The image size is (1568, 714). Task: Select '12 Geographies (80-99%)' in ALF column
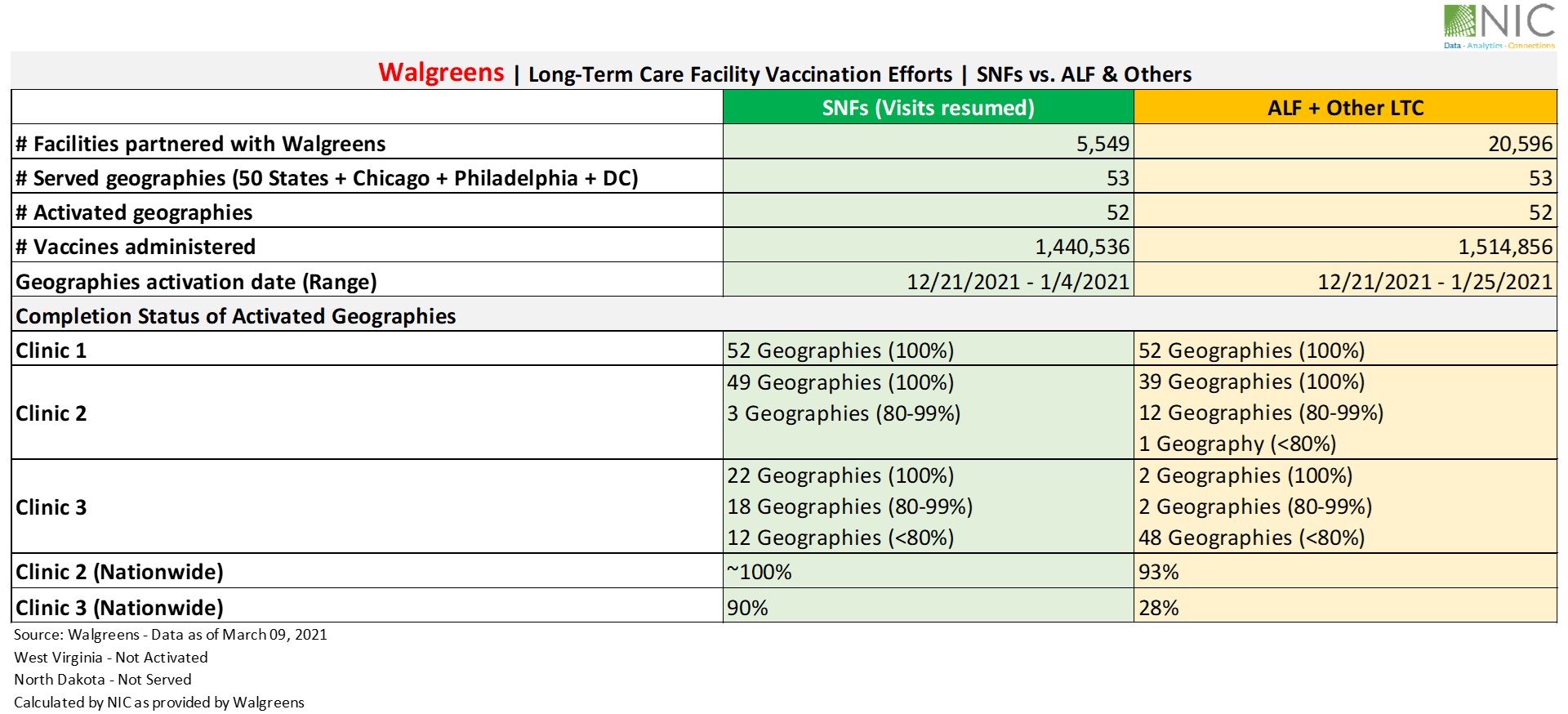[x=1261, y=413]
